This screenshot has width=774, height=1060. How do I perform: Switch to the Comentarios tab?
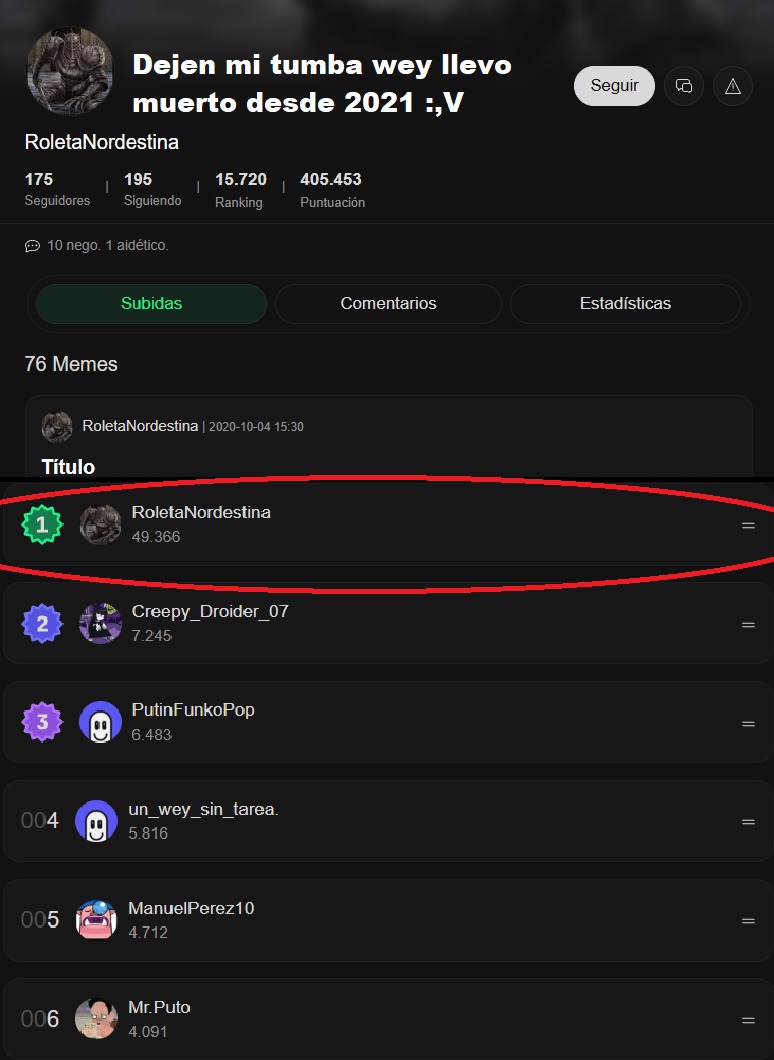pos(388,303)
